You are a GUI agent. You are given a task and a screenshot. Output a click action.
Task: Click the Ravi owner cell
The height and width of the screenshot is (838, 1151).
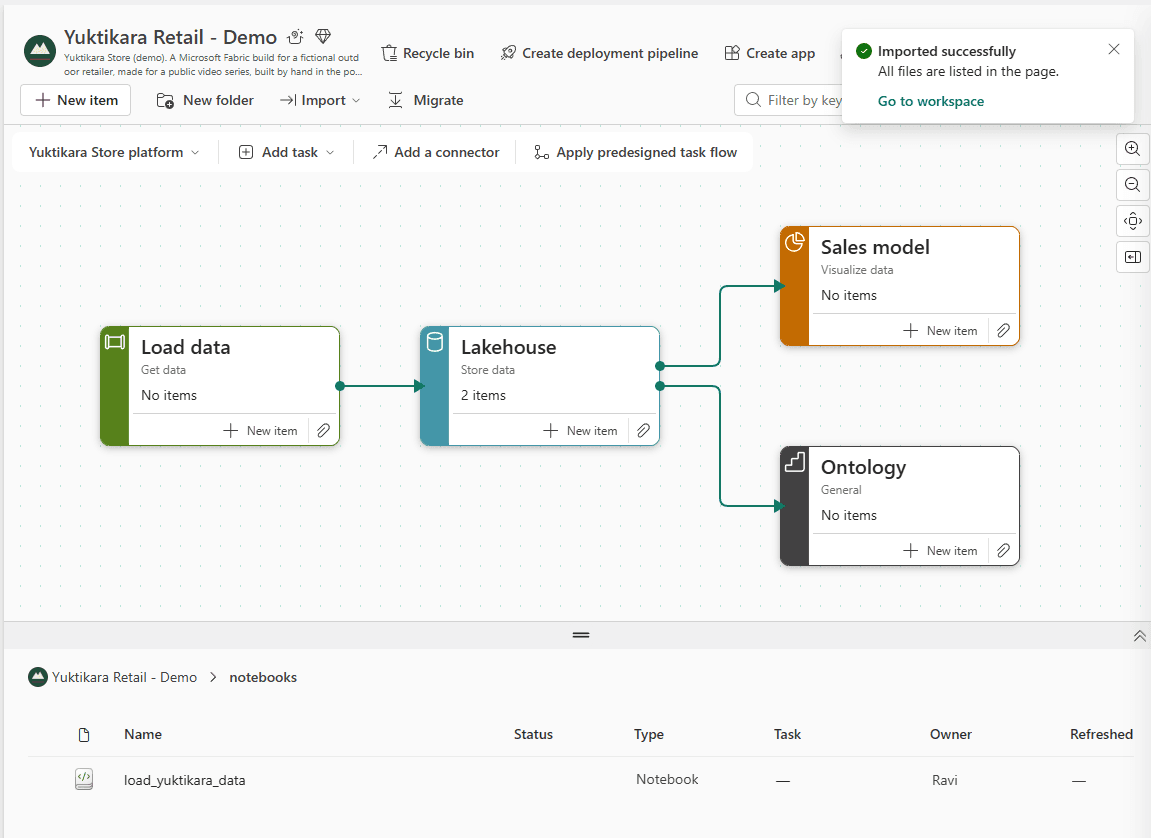click(945, 780)
